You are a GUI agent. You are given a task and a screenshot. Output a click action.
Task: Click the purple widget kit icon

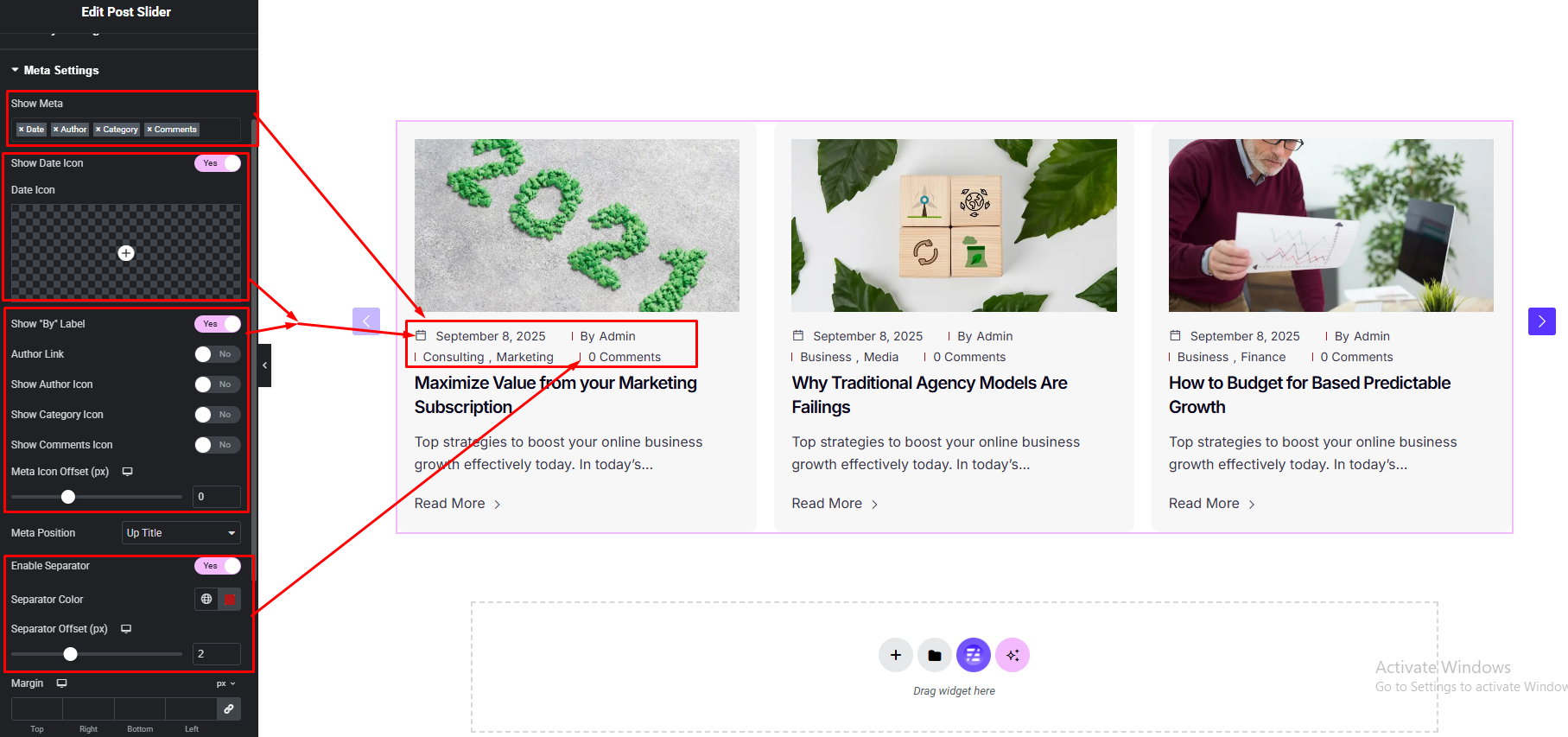973,655
